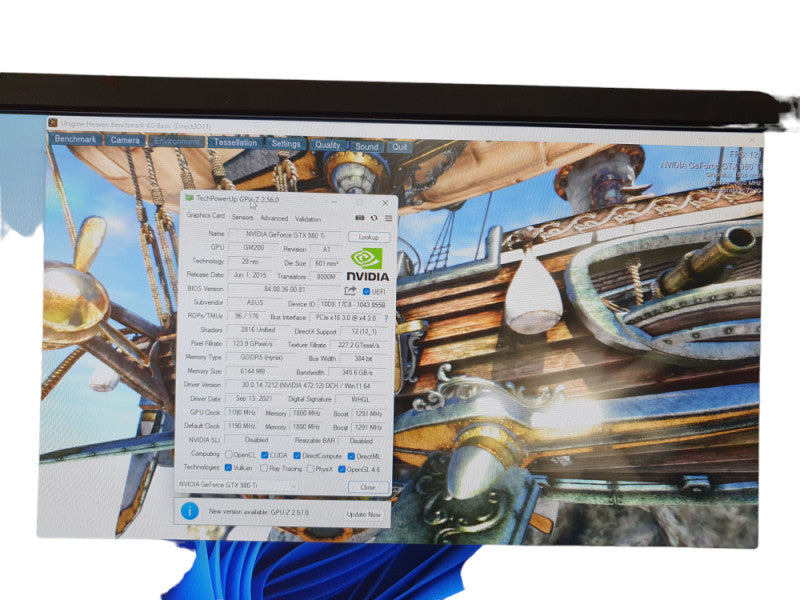This screenshot has width=800, height=600.
Task: Open the Camera menu in Heaven
Action: click(125, 140)
